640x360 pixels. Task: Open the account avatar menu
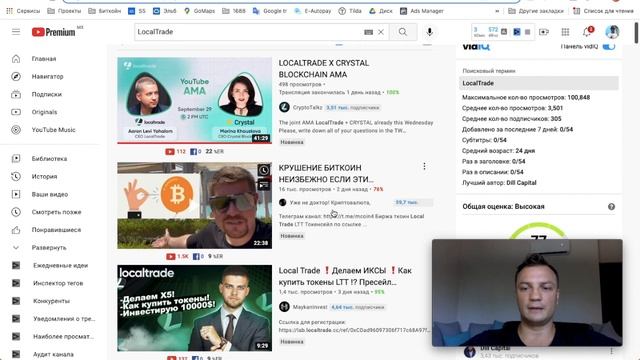[612, 32]
